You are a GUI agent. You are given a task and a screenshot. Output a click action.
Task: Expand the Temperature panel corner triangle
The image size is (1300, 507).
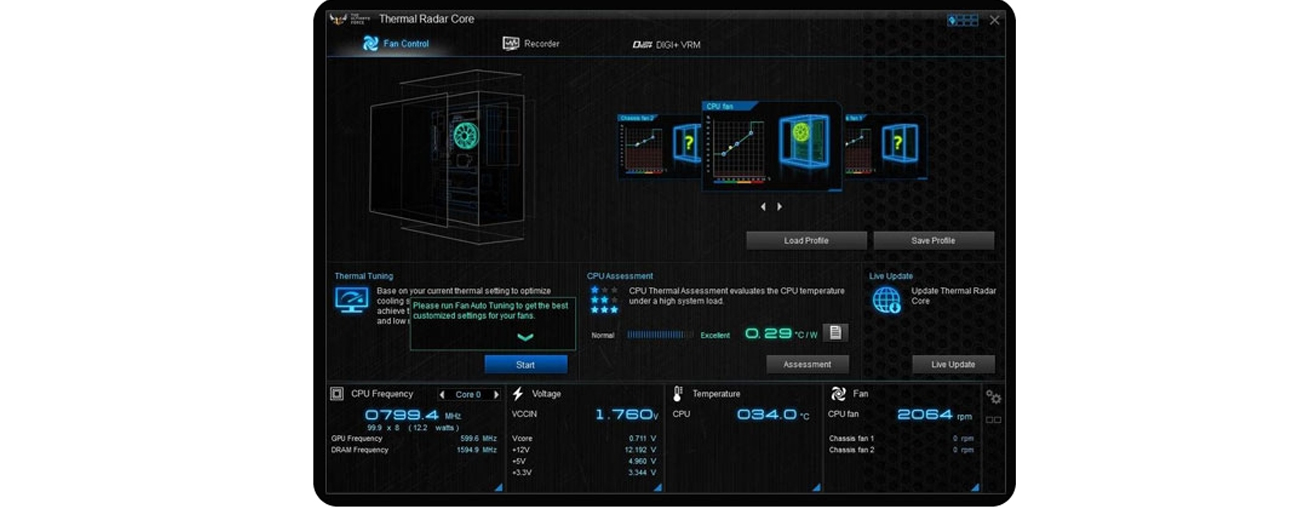(817, 487)
